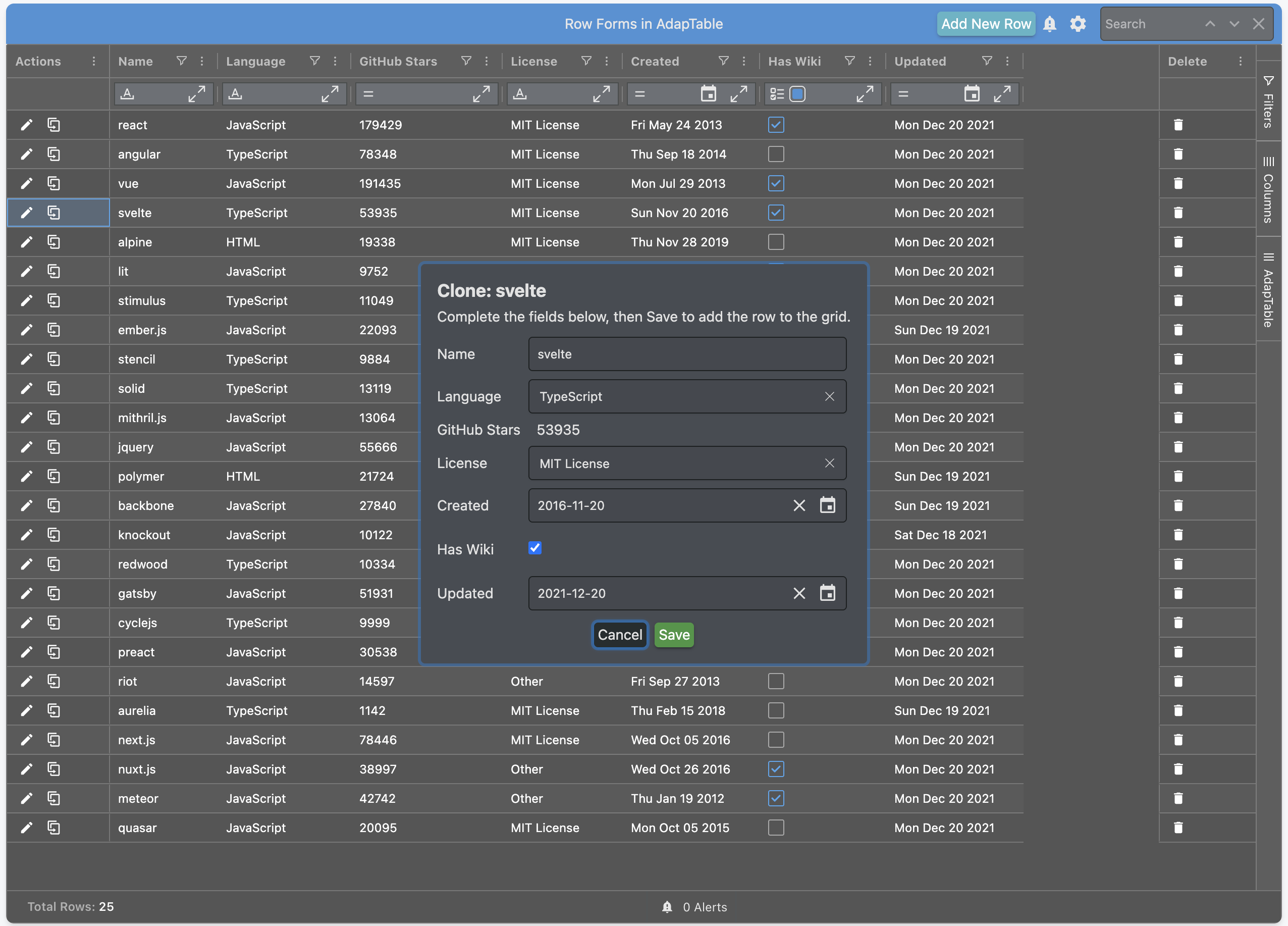Toggle Has Wiki checkbox for vue
Viewport: 1288px width, 926px height.
pyautogui.click(x=776, y=183)
